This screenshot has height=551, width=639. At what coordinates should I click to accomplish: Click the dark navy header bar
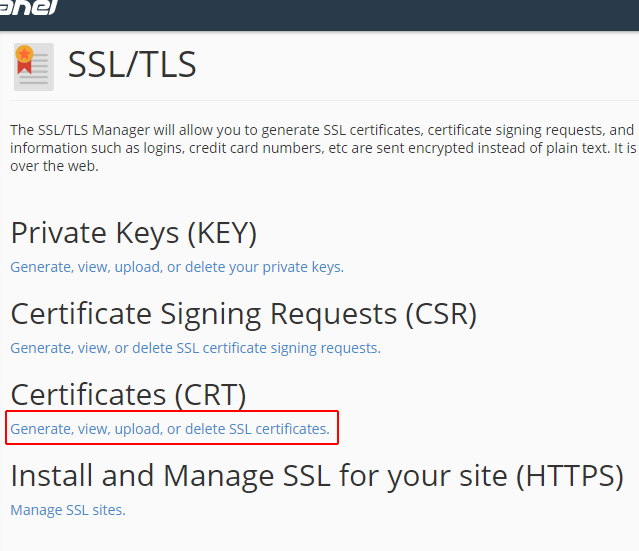(x=320, y=15)
